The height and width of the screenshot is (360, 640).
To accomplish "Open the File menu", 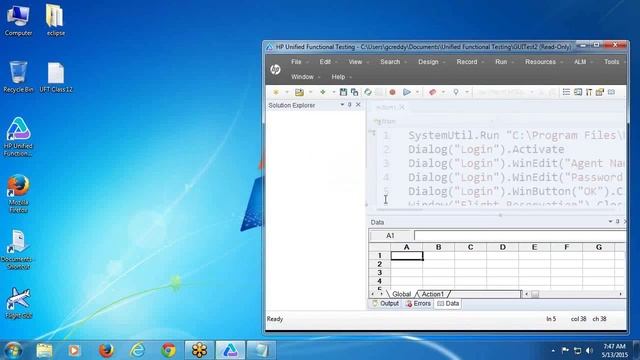I will pos(296,62).
